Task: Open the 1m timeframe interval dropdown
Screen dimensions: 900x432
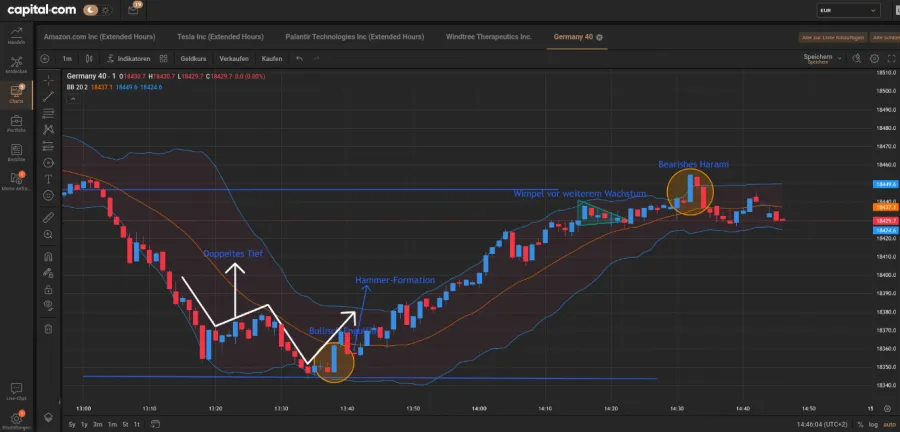Action: (68, 59)
